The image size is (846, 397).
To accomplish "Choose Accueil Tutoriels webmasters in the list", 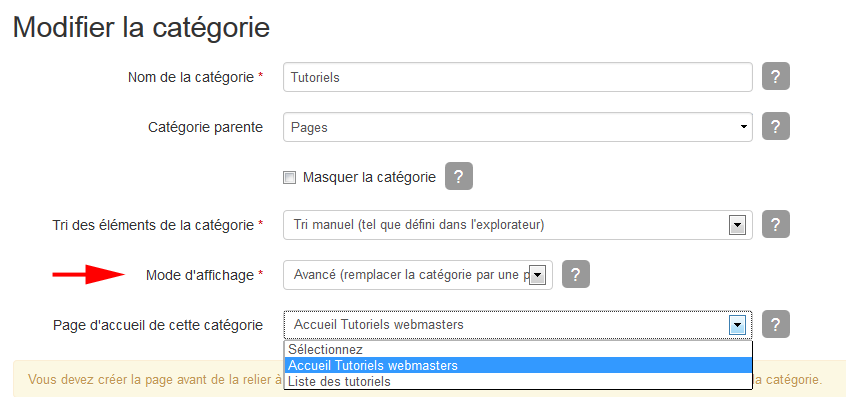I will [x=517, y=365].
